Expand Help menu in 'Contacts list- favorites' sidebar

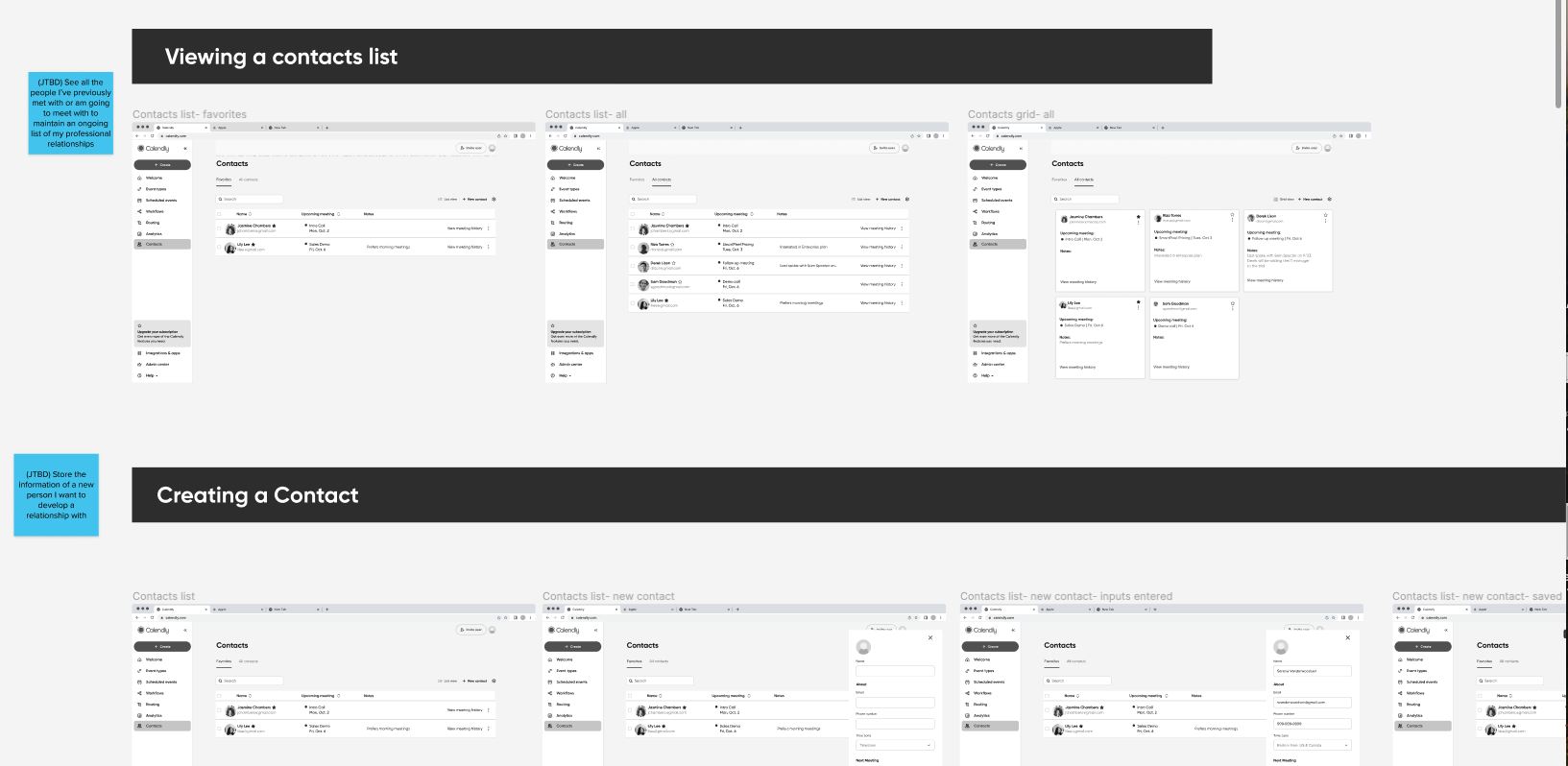tap(151, 375)
